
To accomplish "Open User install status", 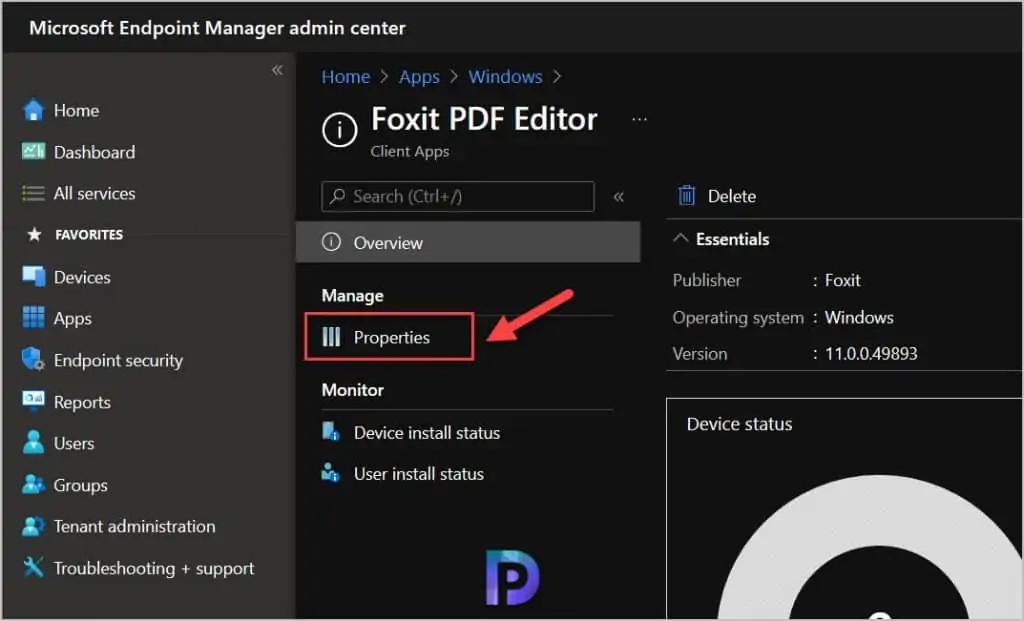I will coord(419,473).
